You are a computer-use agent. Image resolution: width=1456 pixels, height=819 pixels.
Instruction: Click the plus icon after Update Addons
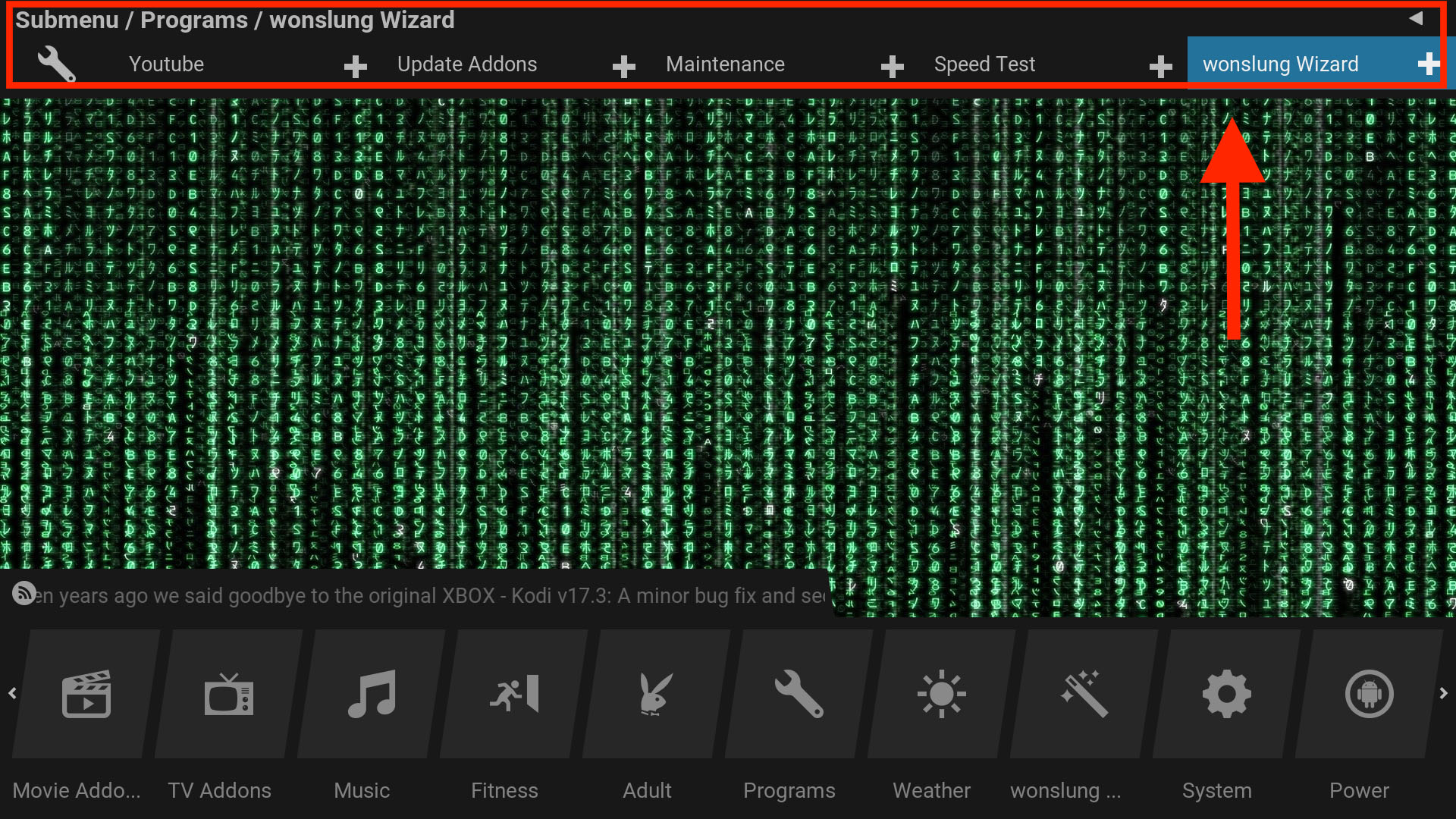623,67
